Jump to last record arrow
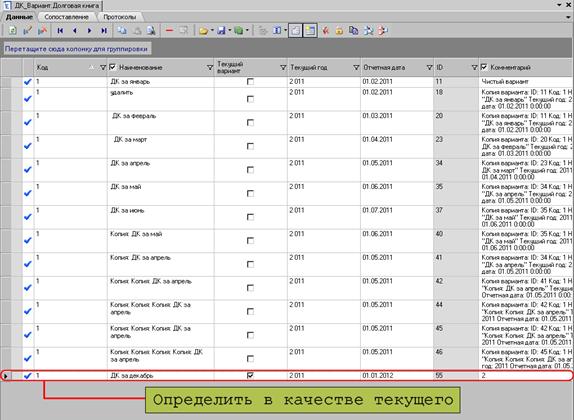Viewport: 574px width, 420px height. click(104, 31)
